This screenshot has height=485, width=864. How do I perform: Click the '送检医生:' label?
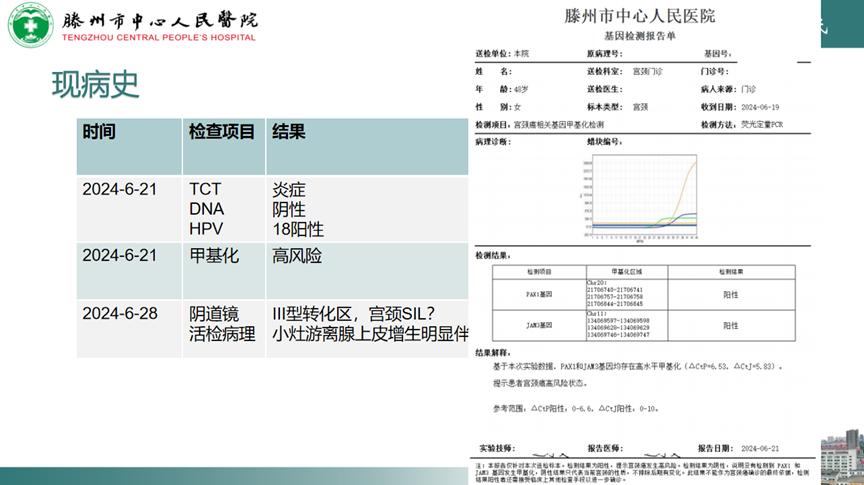[604, 89]
